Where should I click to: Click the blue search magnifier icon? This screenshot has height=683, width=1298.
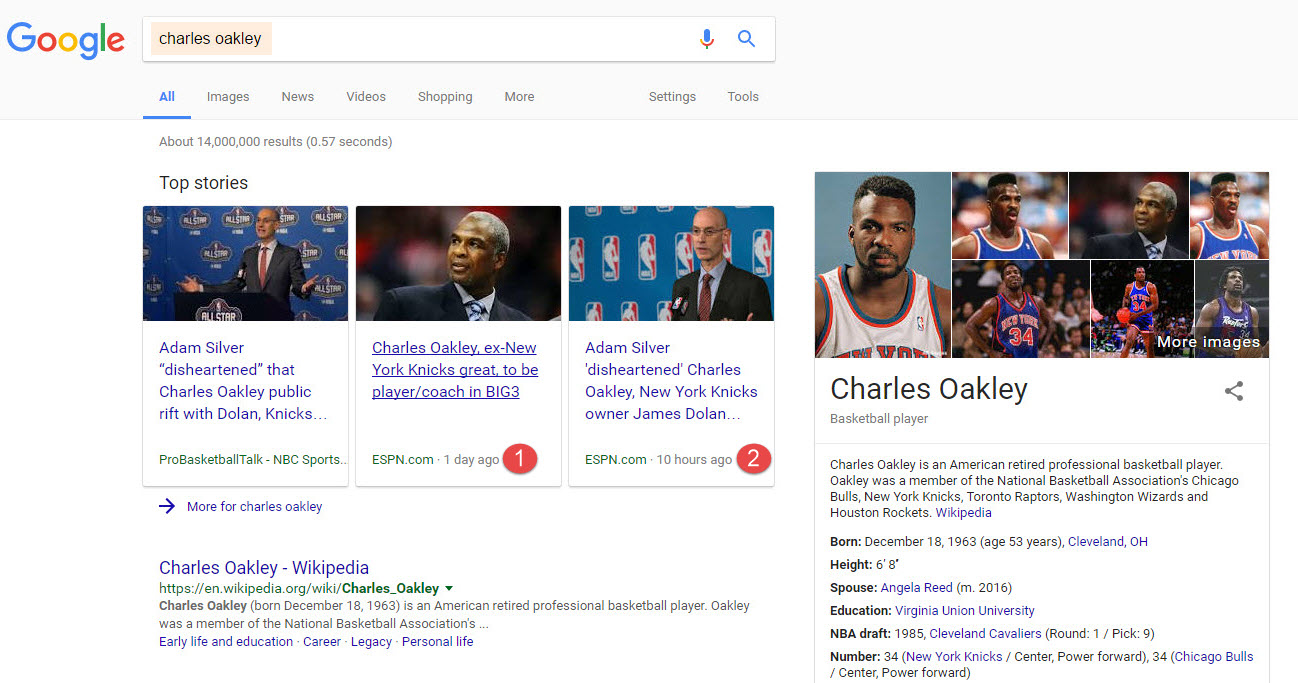pos(746,39)
